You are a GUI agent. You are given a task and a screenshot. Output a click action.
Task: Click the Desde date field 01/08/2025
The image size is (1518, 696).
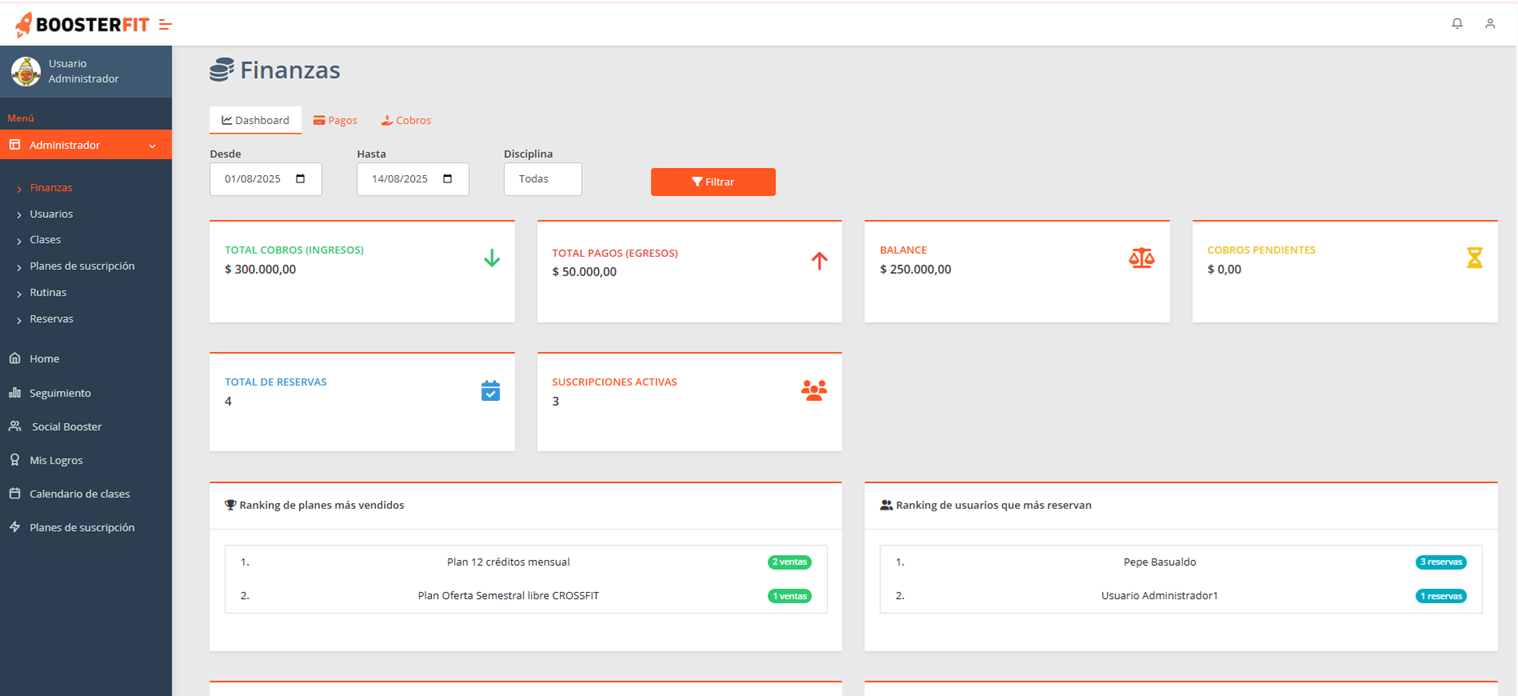(266, 179)
